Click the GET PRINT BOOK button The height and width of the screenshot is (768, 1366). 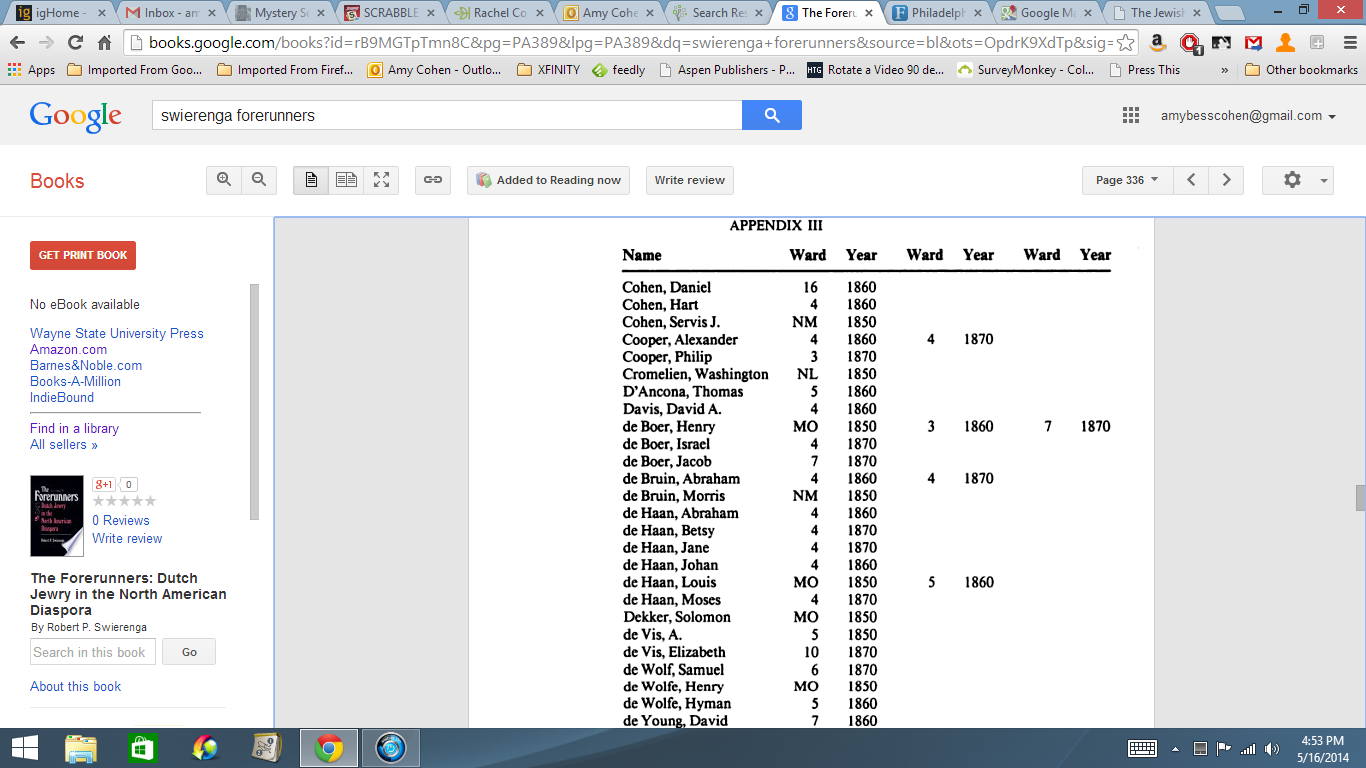(x=83, y=255)
